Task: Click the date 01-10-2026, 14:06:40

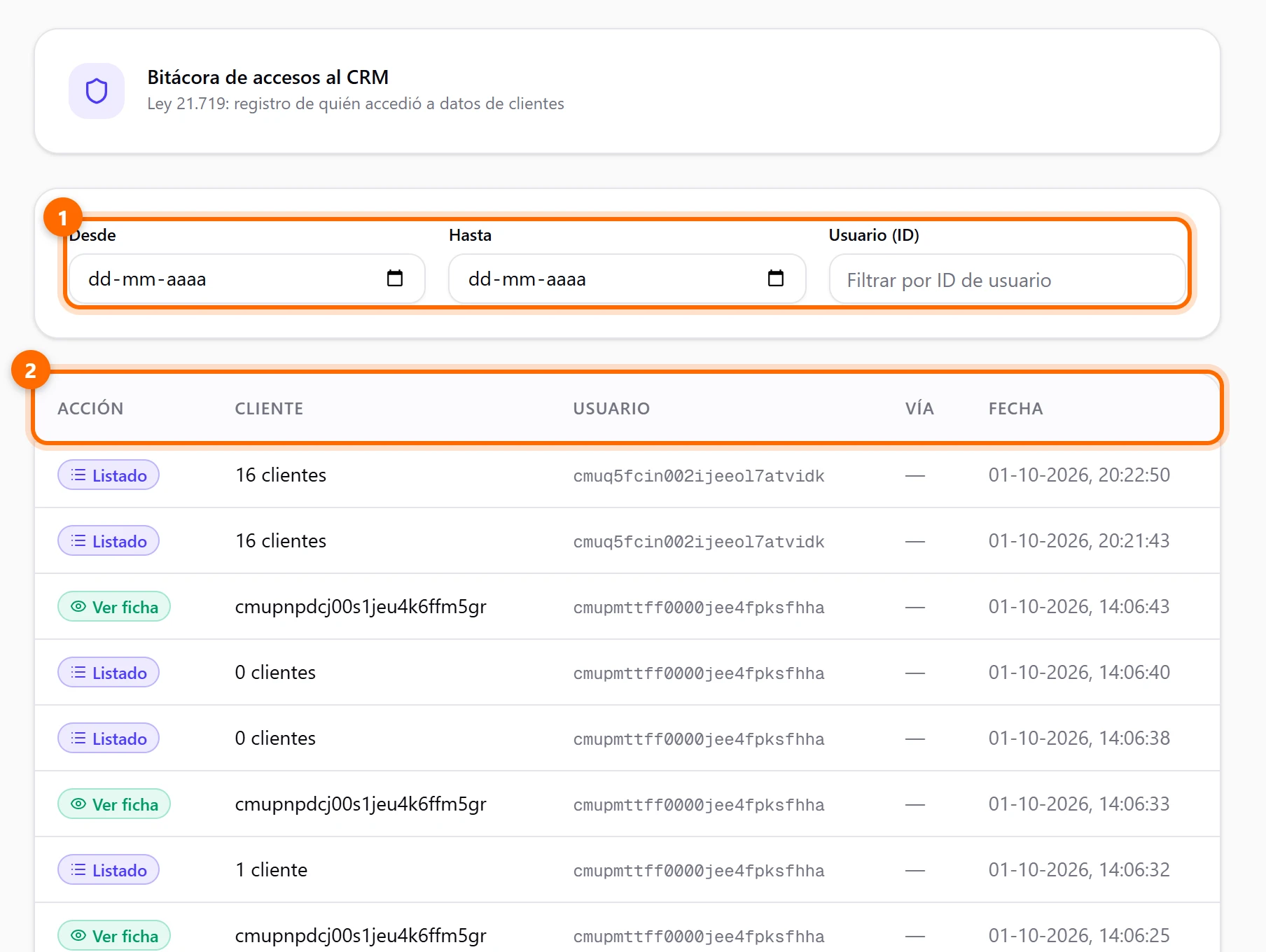Action: (x=1079, y=673)
